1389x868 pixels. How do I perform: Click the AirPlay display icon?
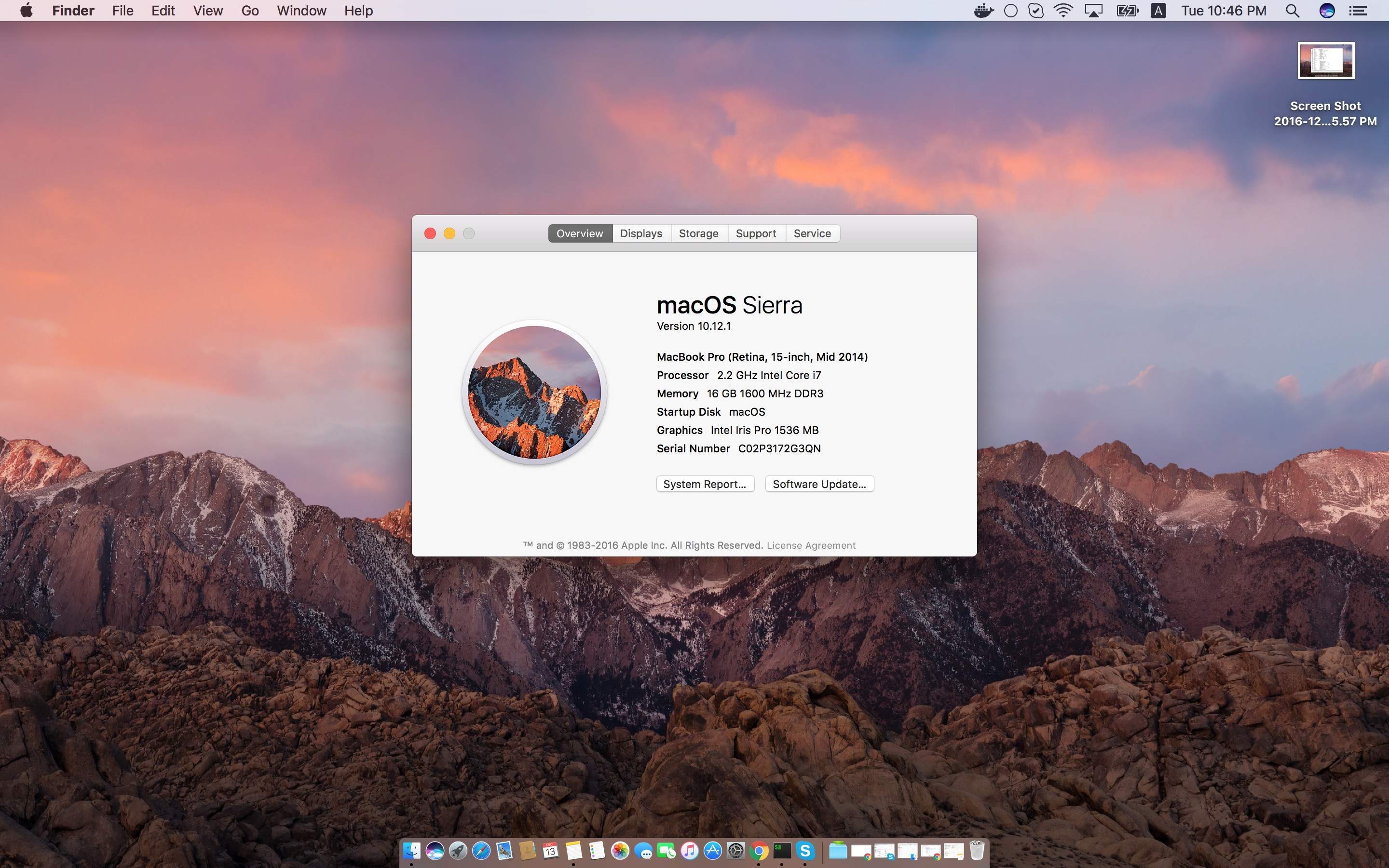[x=1093, y=10]
